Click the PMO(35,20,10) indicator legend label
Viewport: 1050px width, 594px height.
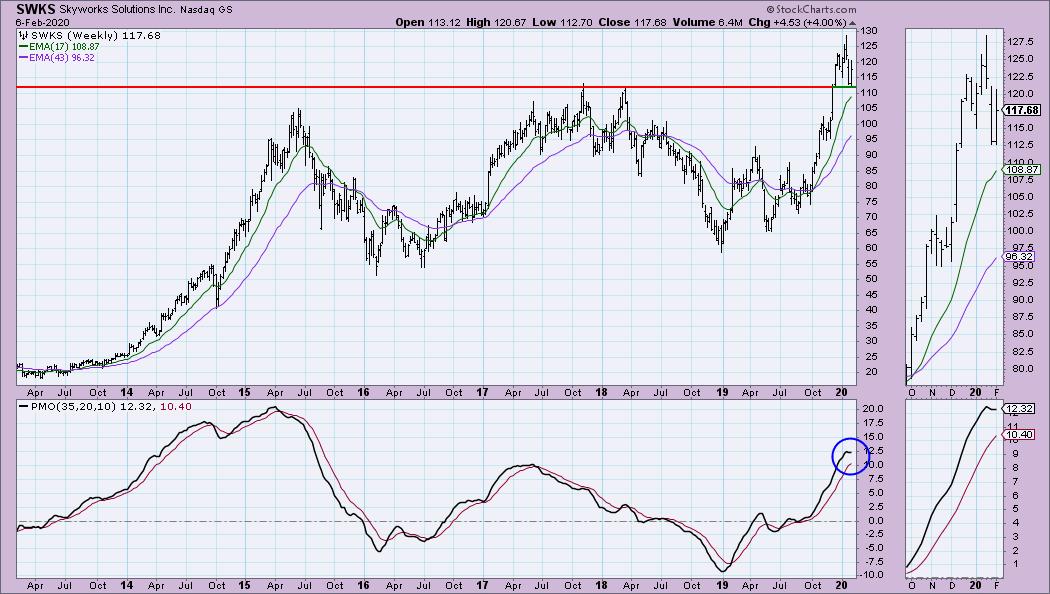[74, 406]
